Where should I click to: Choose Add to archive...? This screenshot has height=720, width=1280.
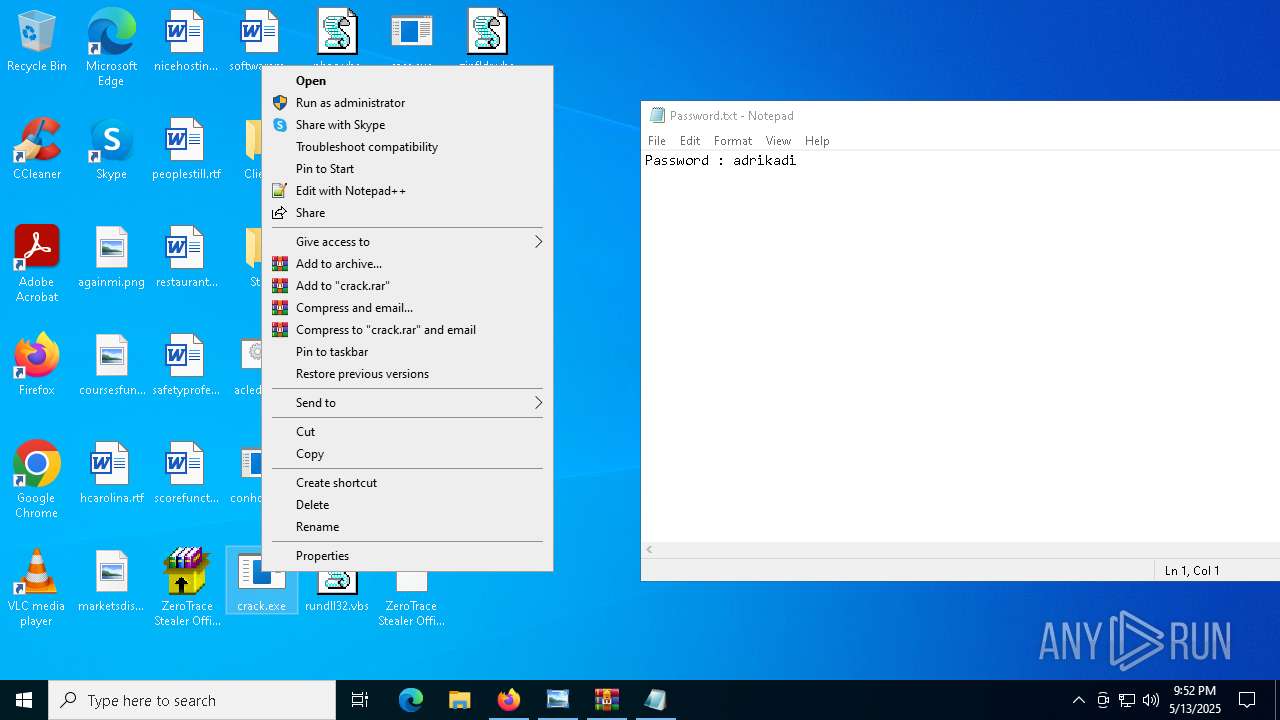(x=407, y=264)
